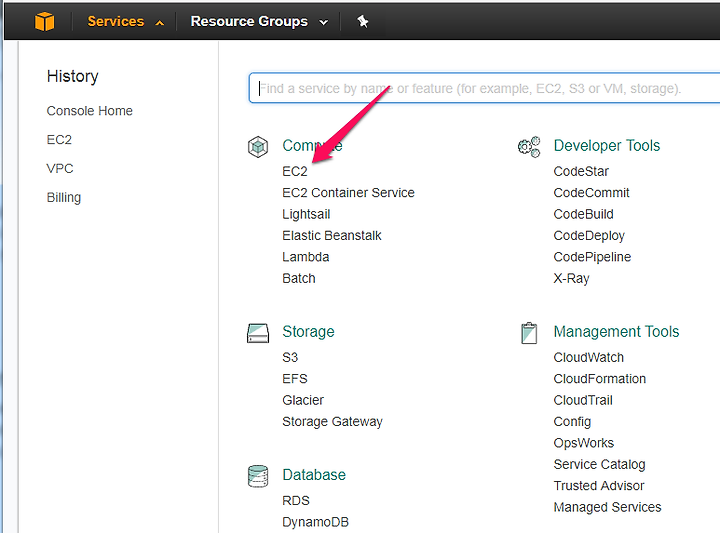Open EC2 Container Service

coord(349,193)
